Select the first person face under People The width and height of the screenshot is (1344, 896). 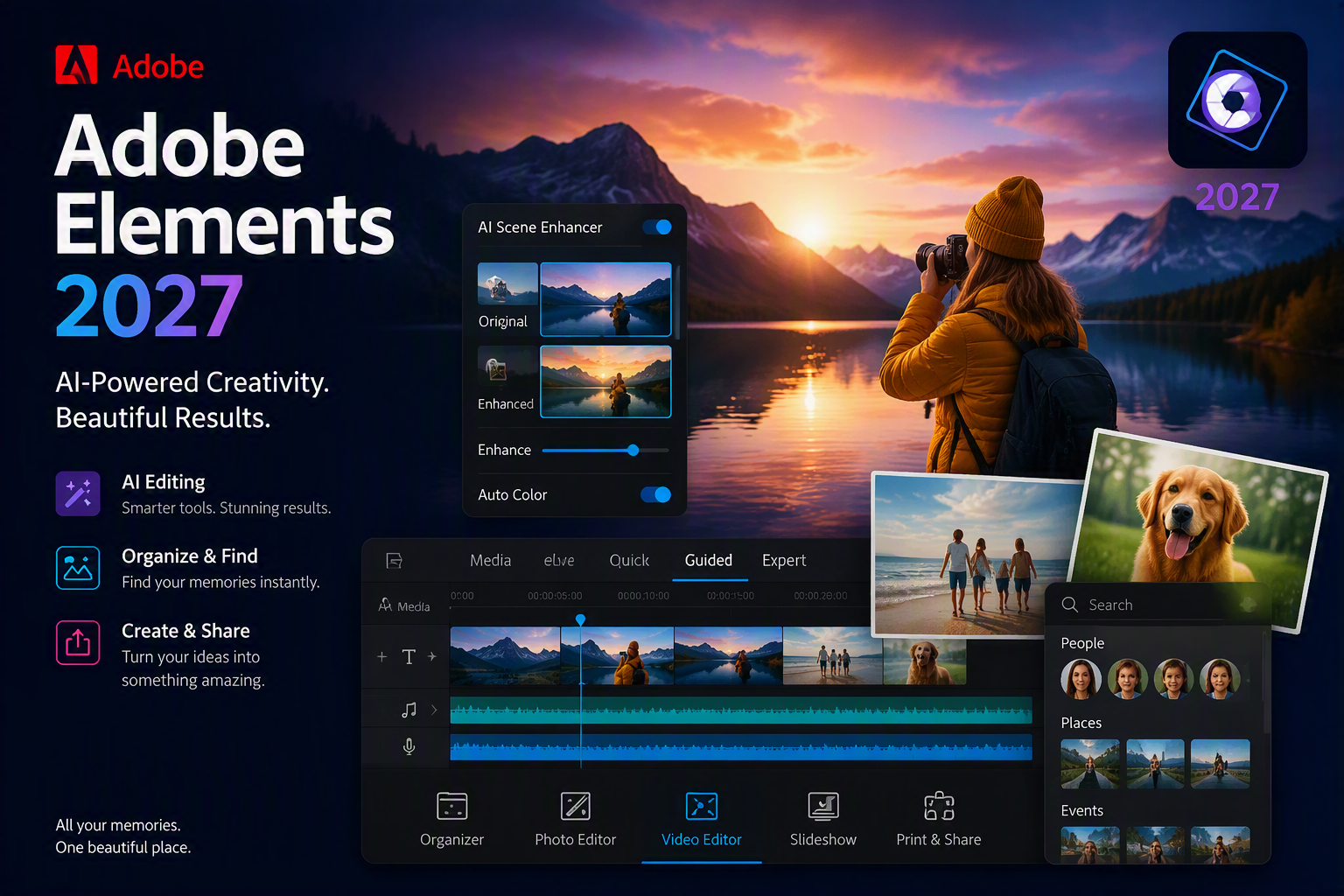click(1081, 679)
